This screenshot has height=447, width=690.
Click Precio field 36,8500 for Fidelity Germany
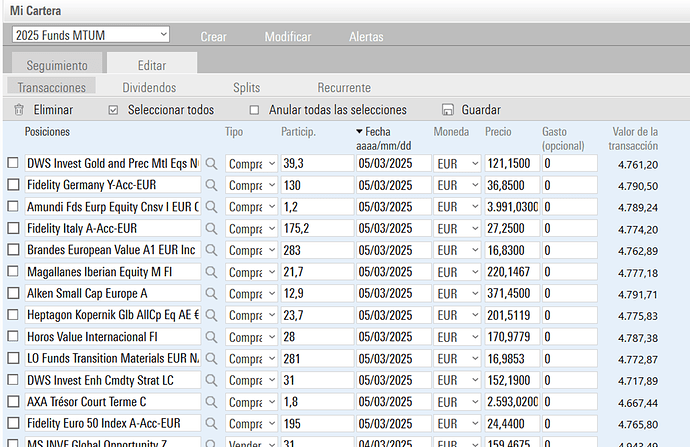coord(512,185)
